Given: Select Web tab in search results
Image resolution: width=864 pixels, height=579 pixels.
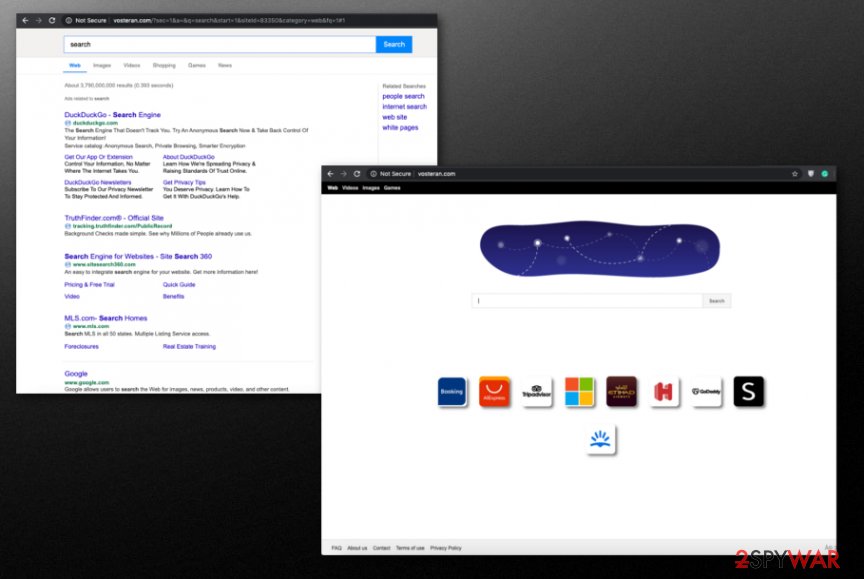Looking at the screenshot, I should [x=75, y=66].
